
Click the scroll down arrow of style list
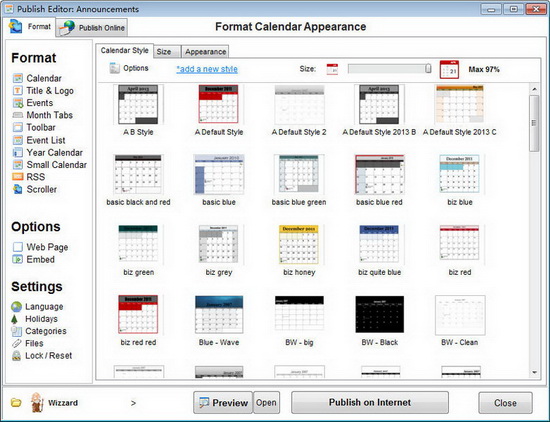click(534, 372)
